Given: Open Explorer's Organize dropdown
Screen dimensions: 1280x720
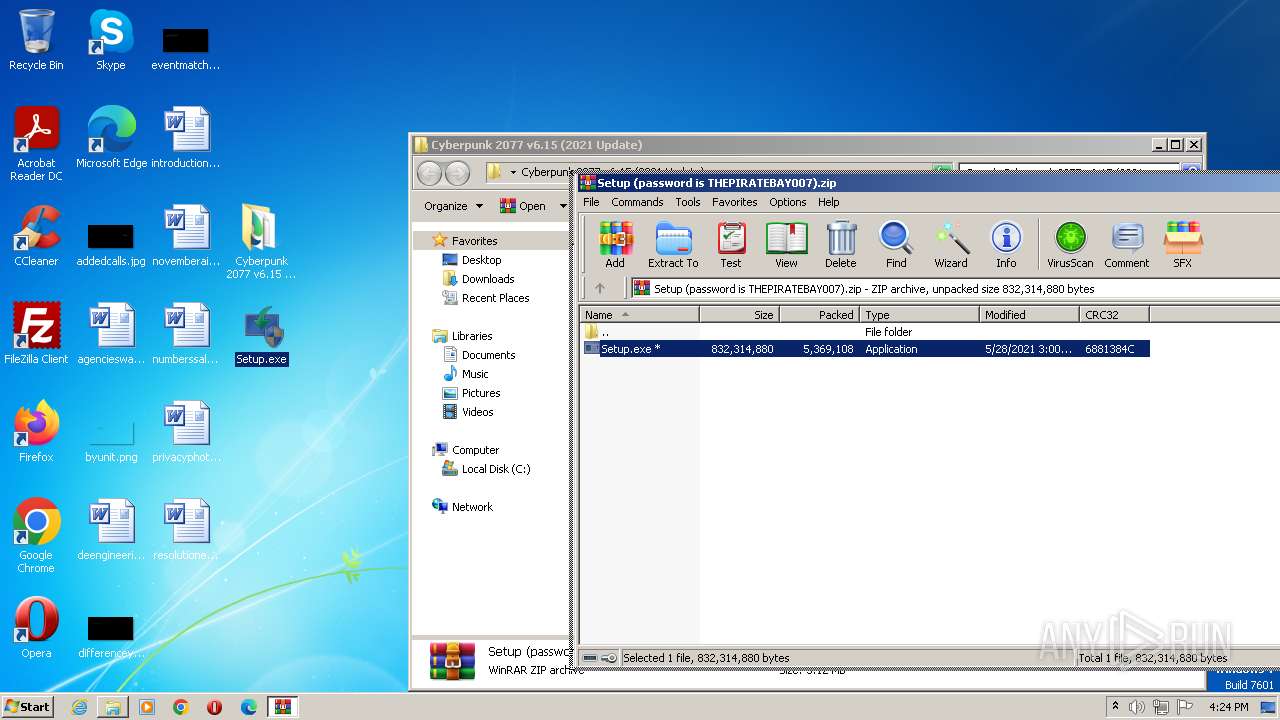Looking at the screenshot, I should click(453, 206).
